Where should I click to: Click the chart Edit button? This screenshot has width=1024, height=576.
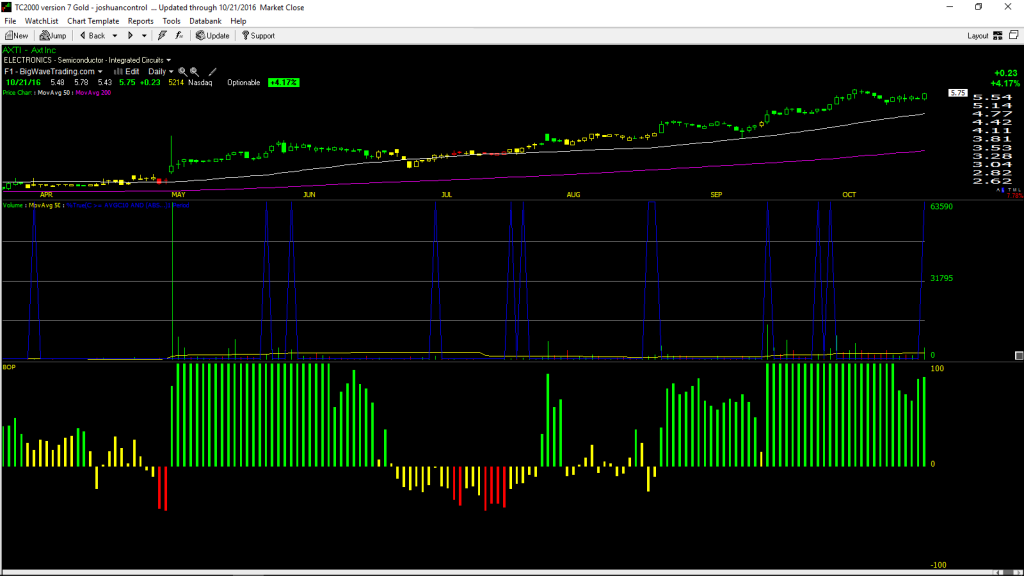click(127, 72)
